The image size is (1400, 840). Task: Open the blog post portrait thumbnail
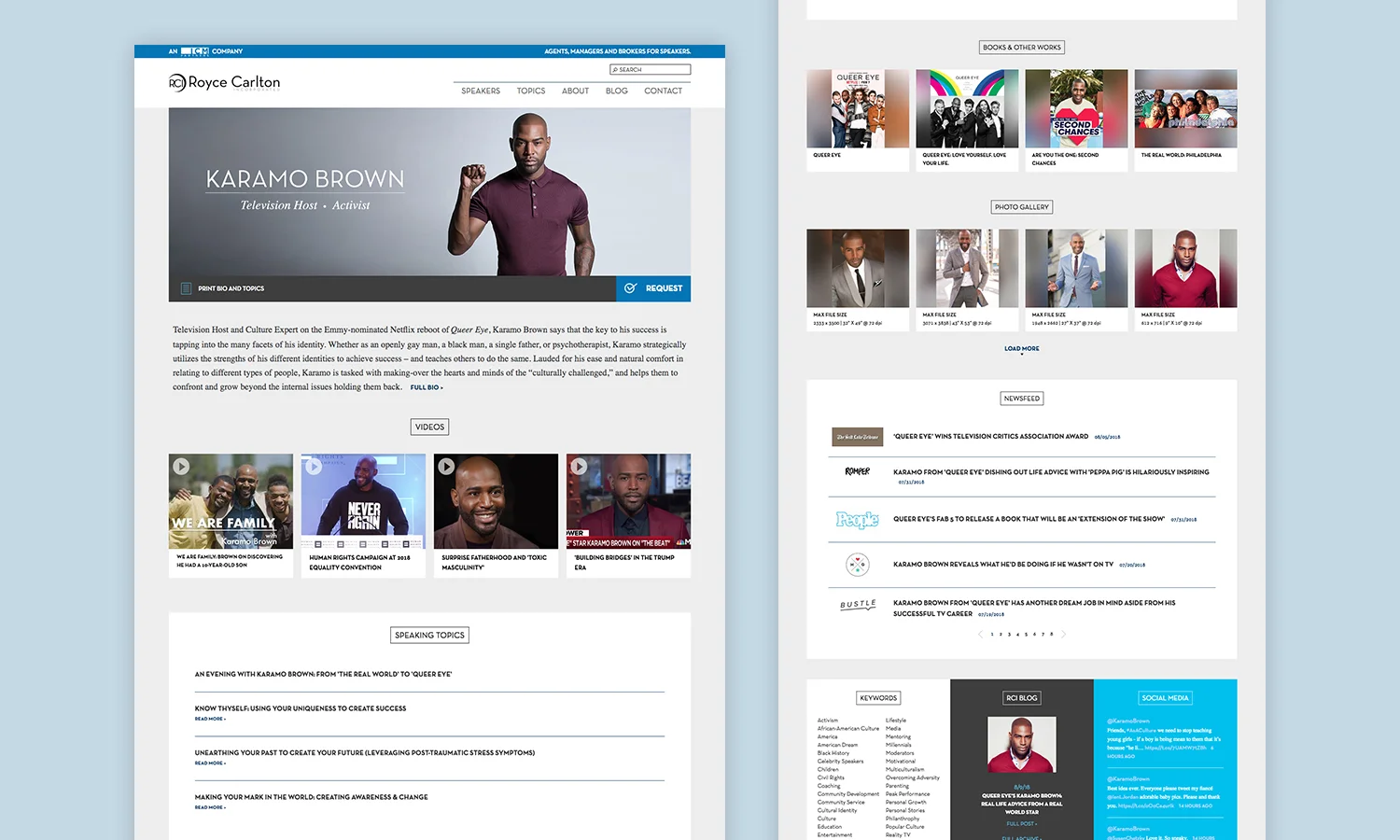pyautogui.click(x=1022, y=745)
